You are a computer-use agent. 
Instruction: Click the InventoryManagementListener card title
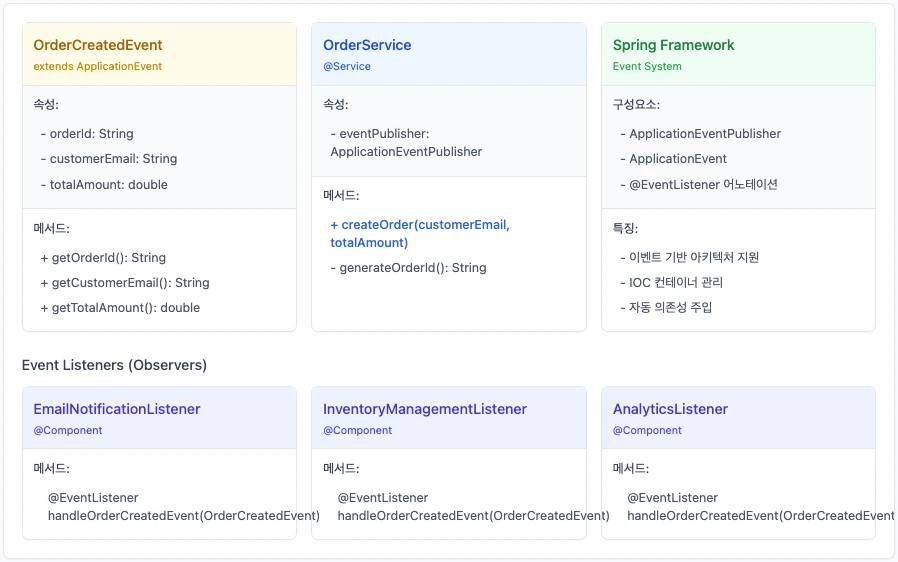pos(425,410)
